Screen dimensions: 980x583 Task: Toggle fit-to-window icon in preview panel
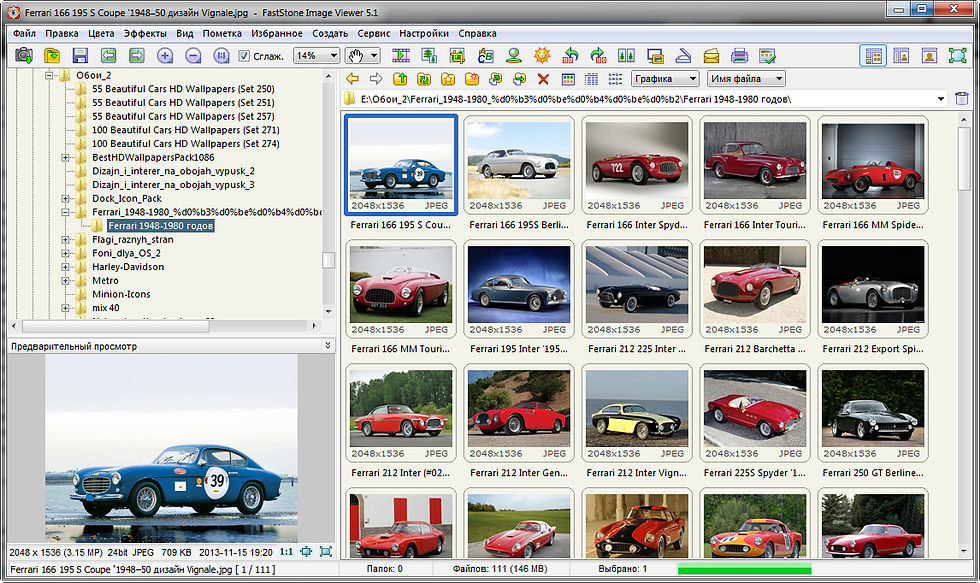[306, 552]
